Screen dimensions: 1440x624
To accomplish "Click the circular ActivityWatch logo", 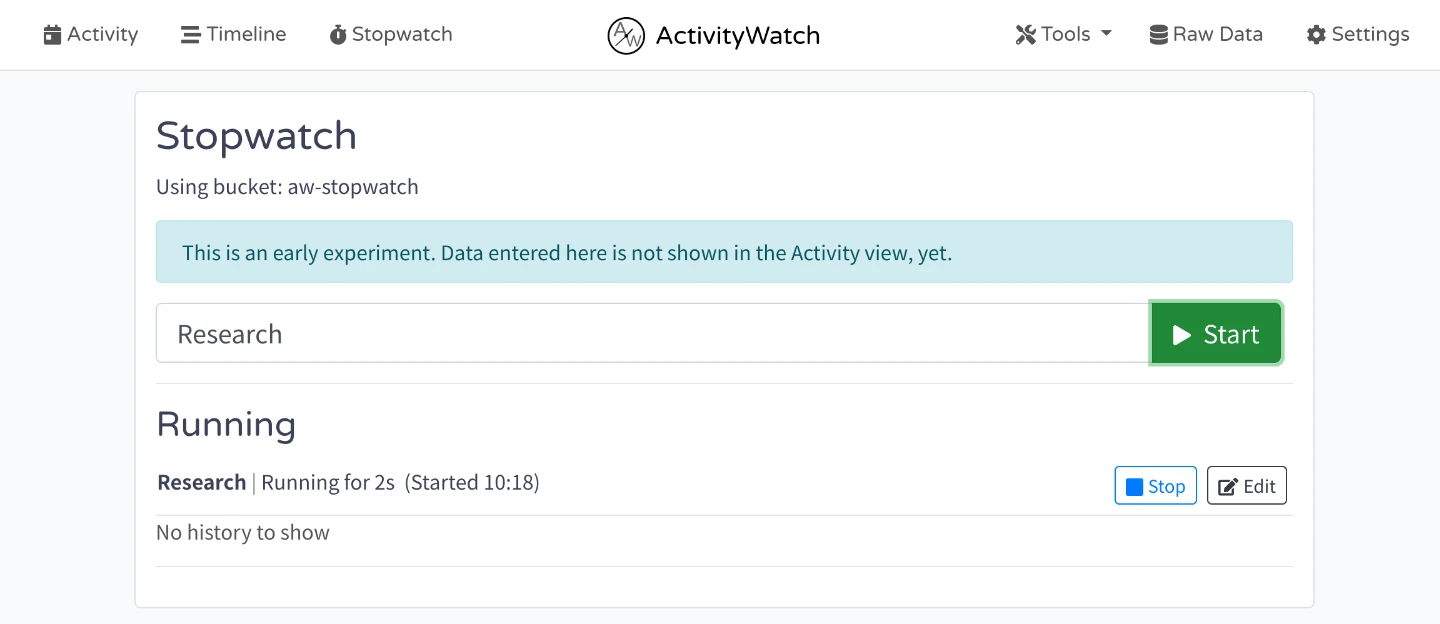I will click(626, 36).
